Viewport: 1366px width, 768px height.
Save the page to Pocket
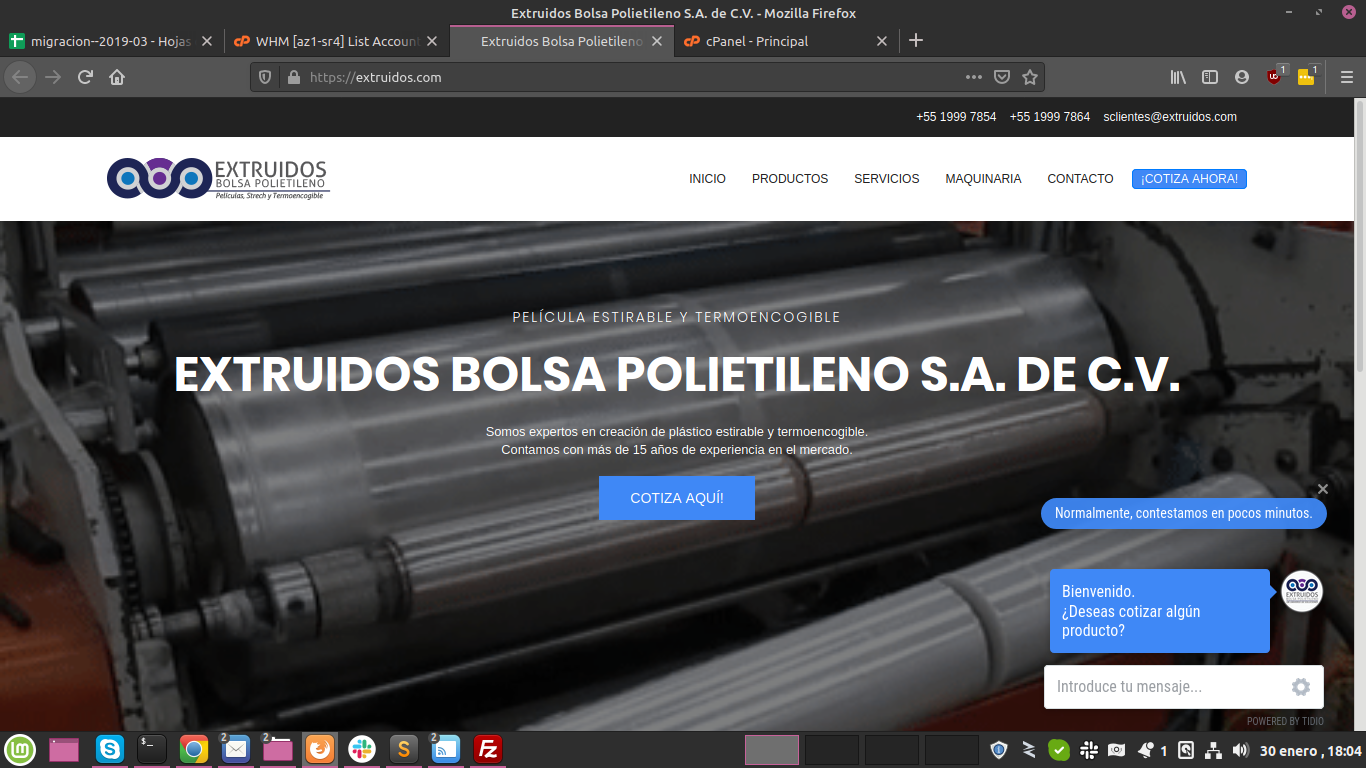pos(1002,77)
